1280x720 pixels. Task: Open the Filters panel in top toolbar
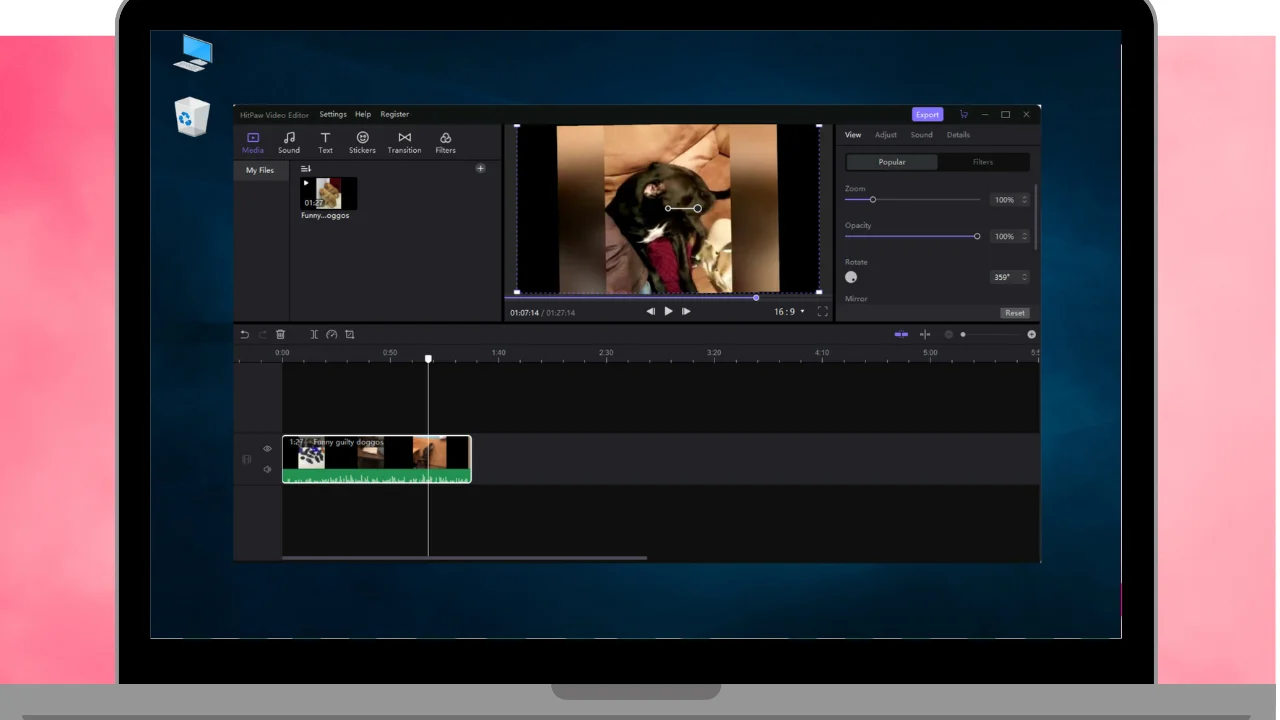(x=445, y=143)
